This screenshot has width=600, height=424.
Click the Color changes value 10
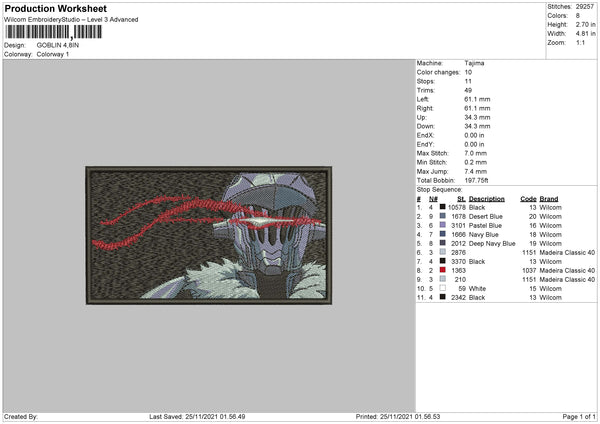pos(468,72)
